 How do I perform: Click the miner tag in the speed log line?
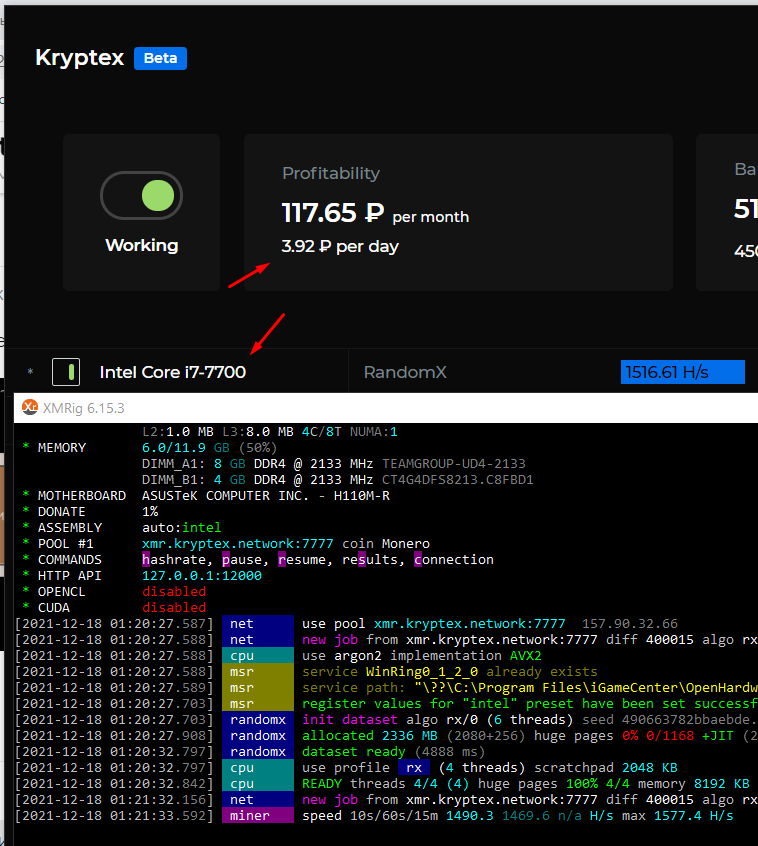coord(258,815)
